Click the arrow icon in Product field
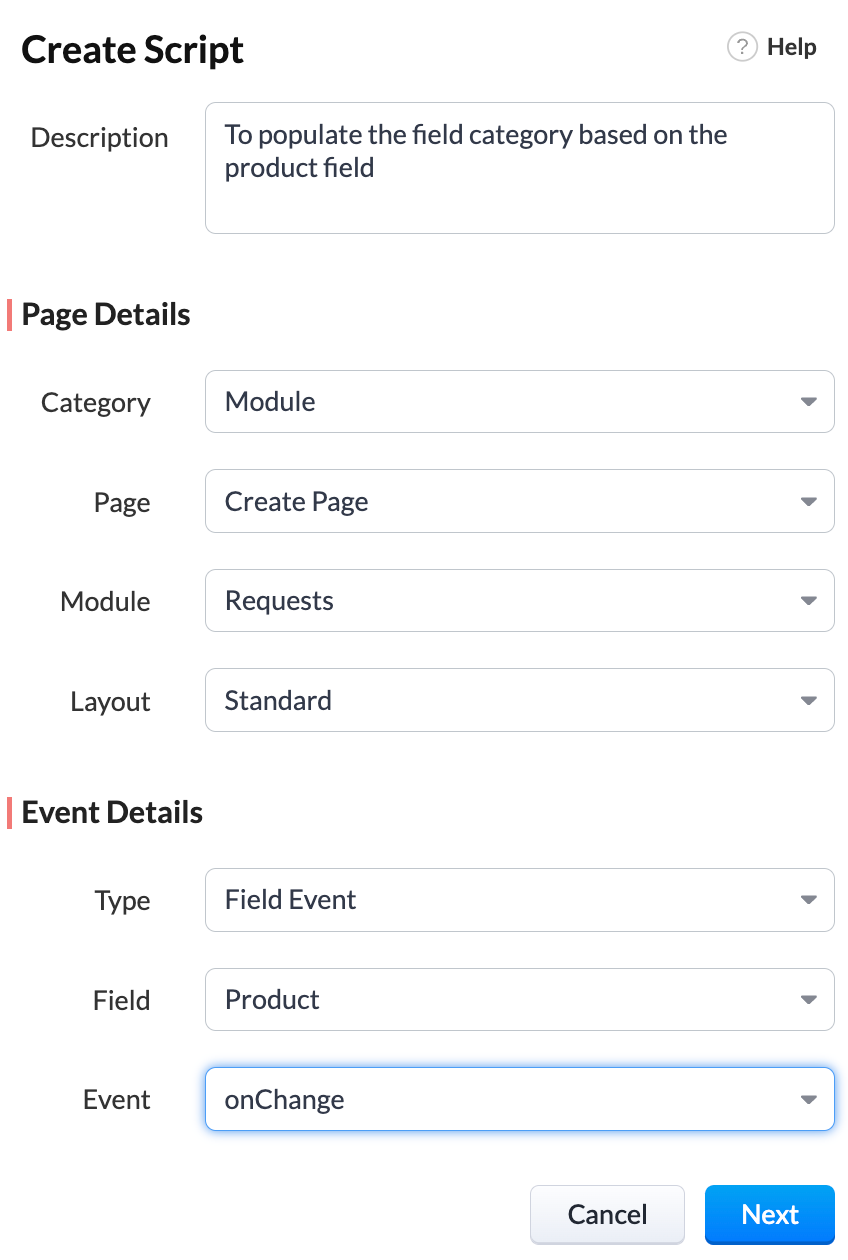The height and width of the screenshot is (1260, 848). pos(809,1000)
